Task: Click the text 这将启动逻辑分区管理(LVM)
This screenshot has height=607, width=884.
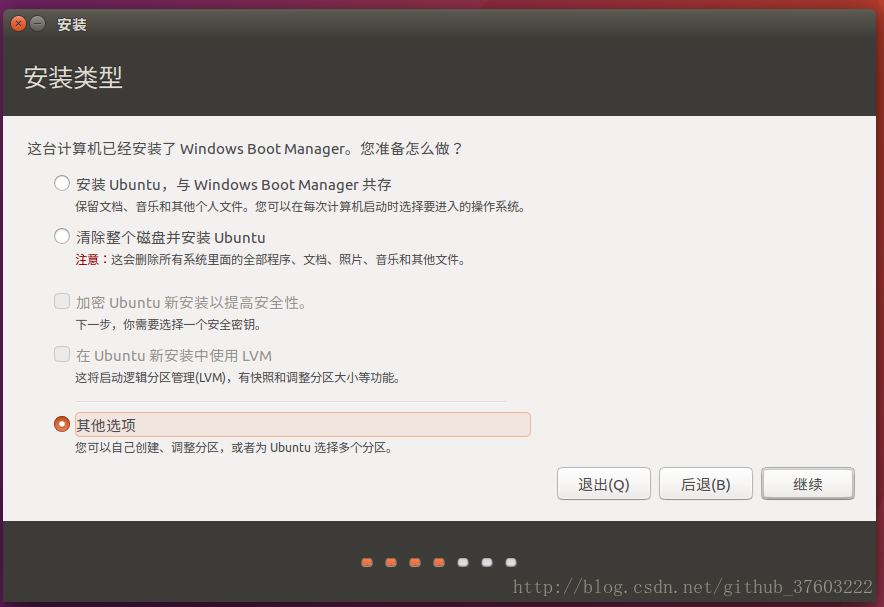Action: pyautogui.click(x=151, y=378)
